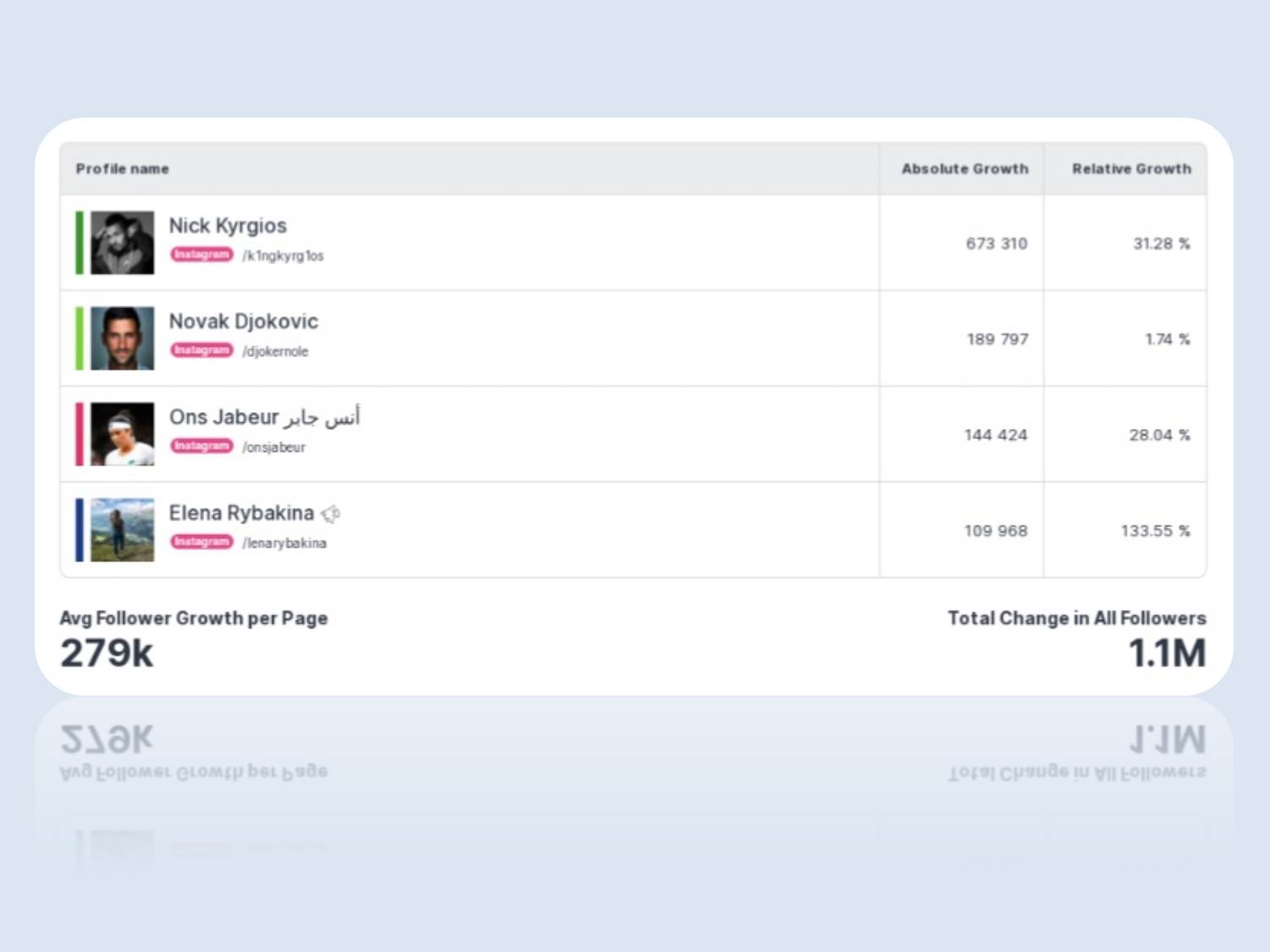
Task: Click the /onsjabeur handle link
Action: pos(273,447)
